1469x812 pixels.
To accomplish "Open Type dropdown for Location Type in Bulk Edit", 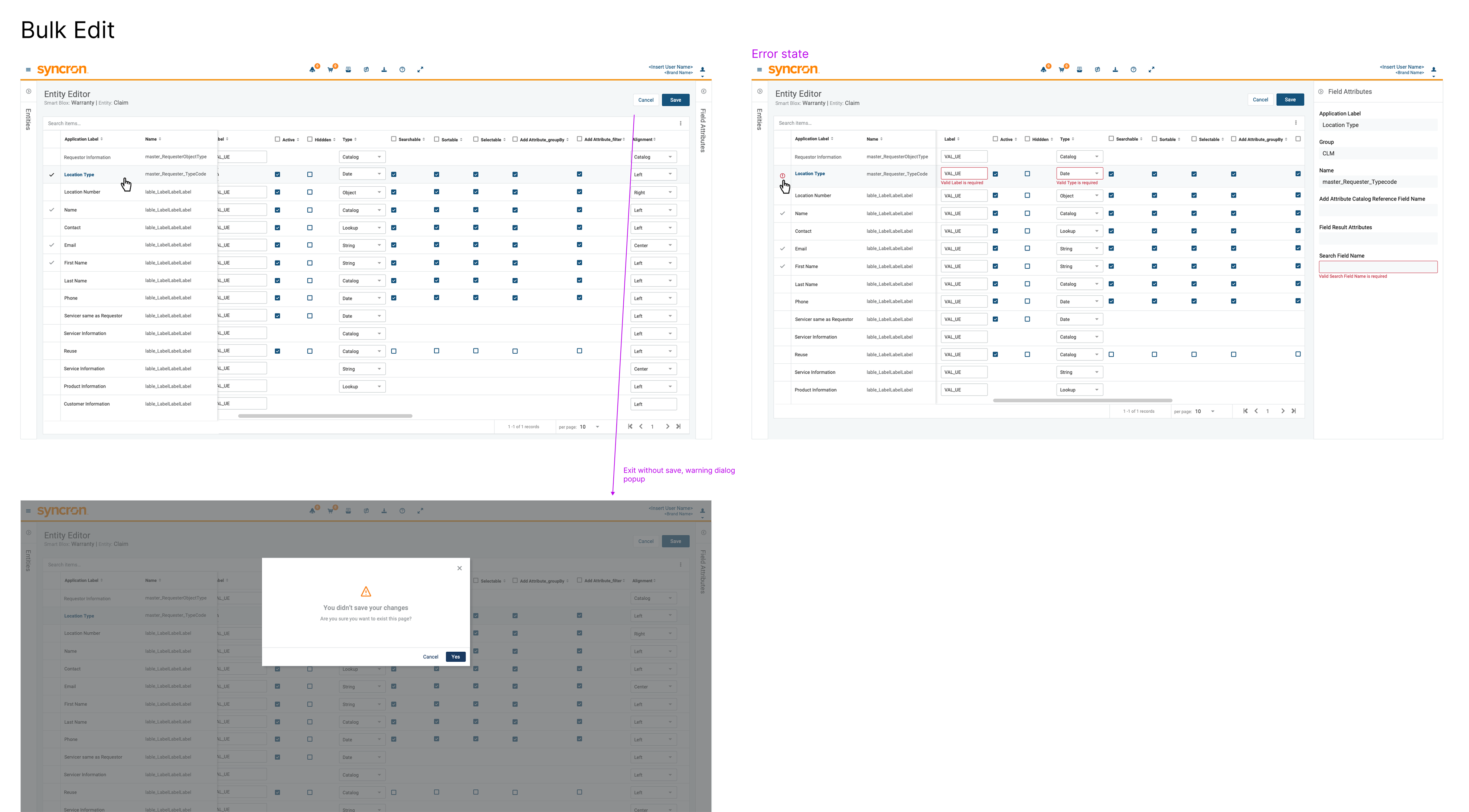I will point(362,174).
